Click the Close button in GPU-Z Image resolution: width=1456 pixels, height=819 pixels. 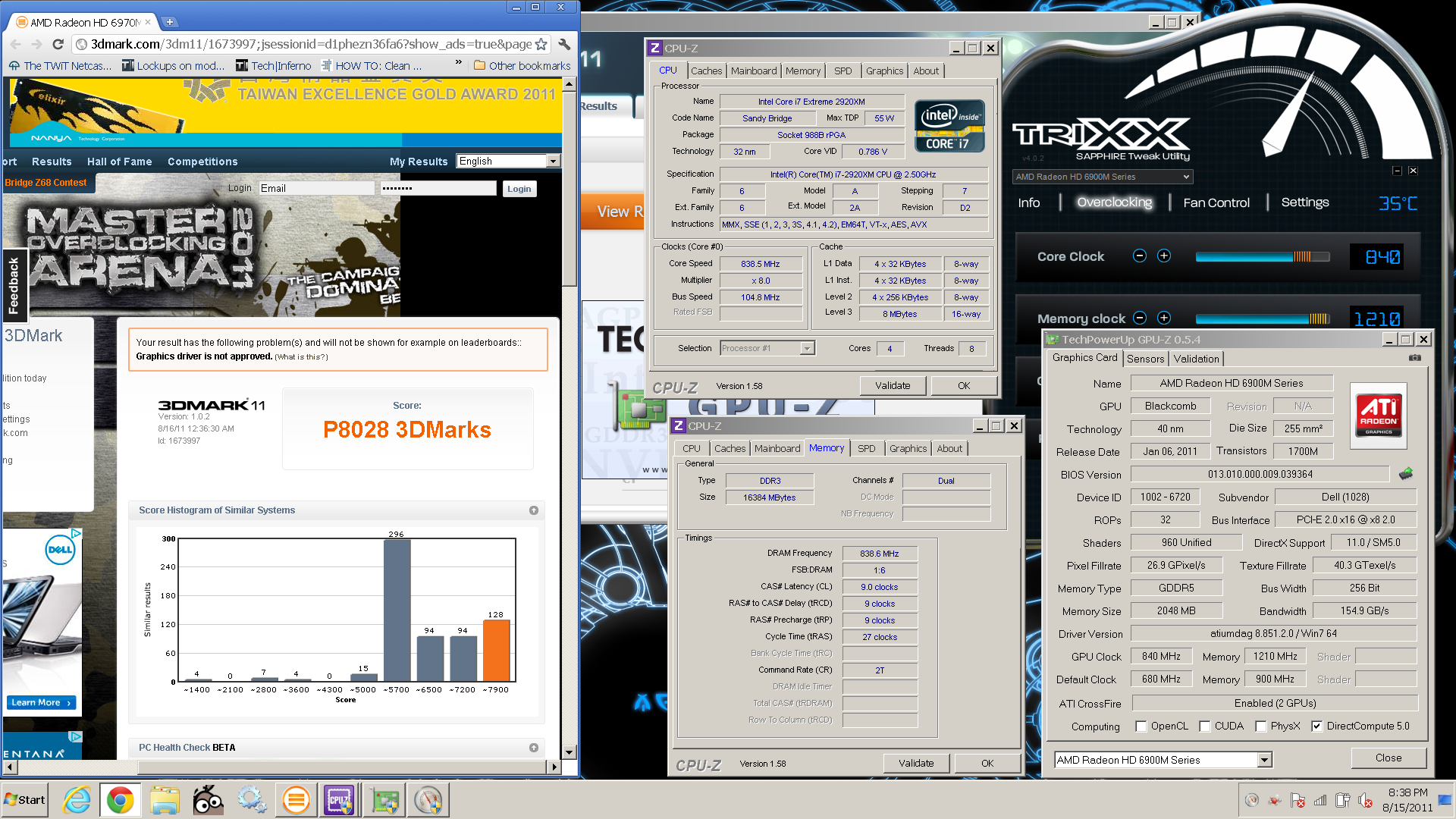(1389, 758)
